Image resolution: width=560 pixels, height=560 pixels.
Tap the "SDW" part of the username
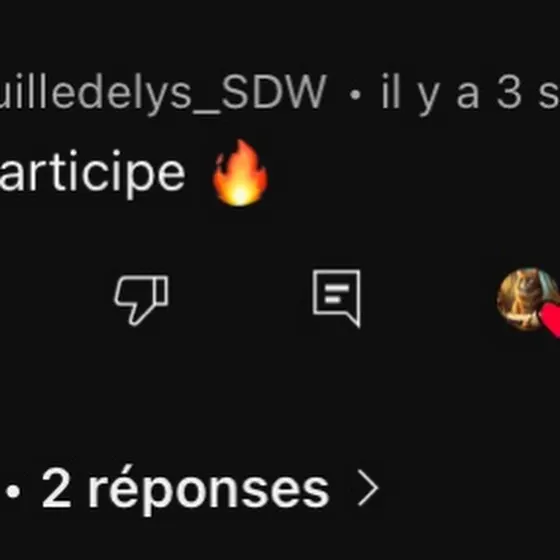274,91
